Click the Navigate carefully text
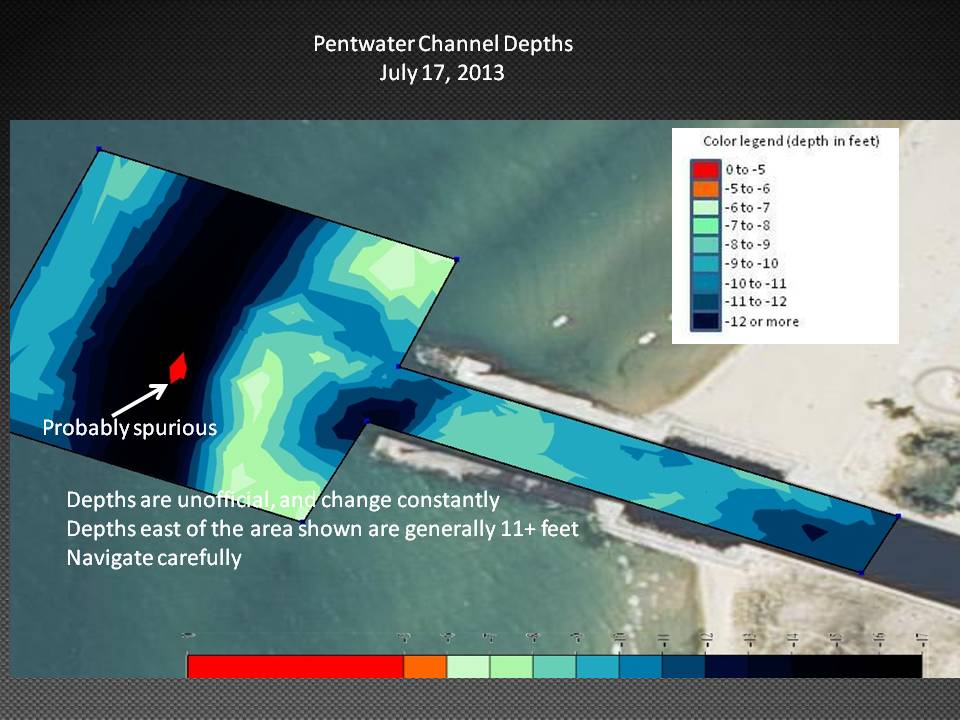The image size is (960, 720). (x=154, y=558)
